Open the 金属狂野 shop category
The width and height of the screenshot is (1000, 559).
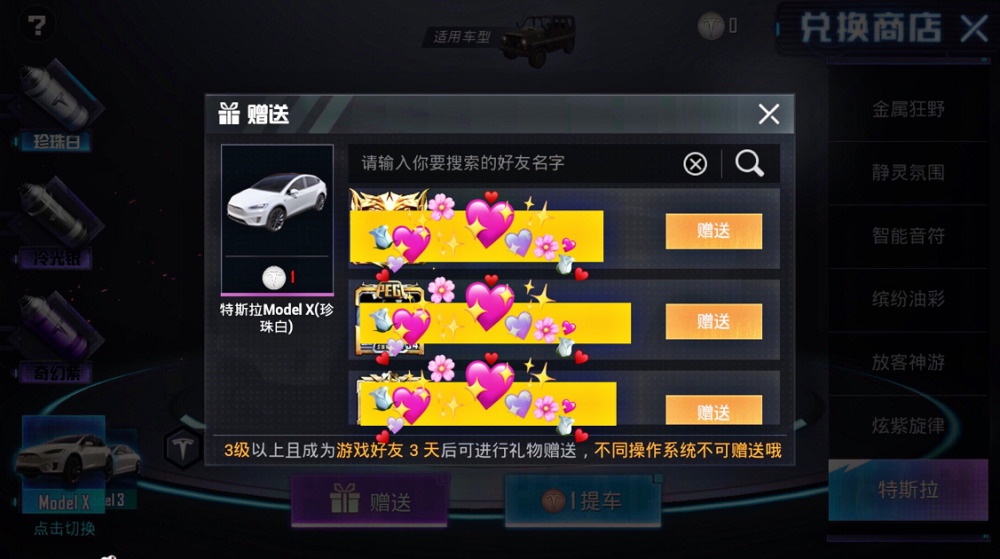pyautogui.click(x=908, y=109)
